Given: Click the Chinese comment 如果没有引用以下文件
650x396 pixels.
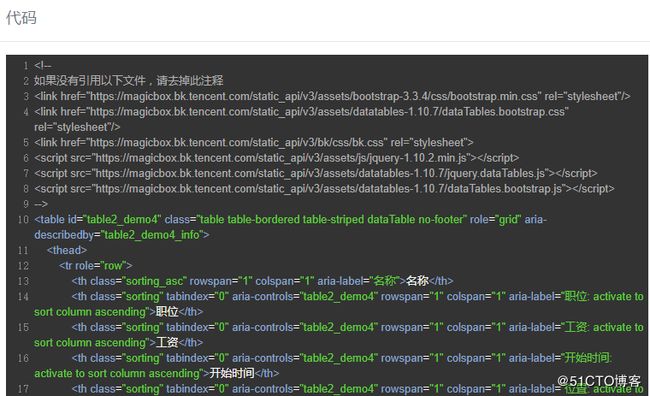Looking at the screenshot, I should (129, 80).
